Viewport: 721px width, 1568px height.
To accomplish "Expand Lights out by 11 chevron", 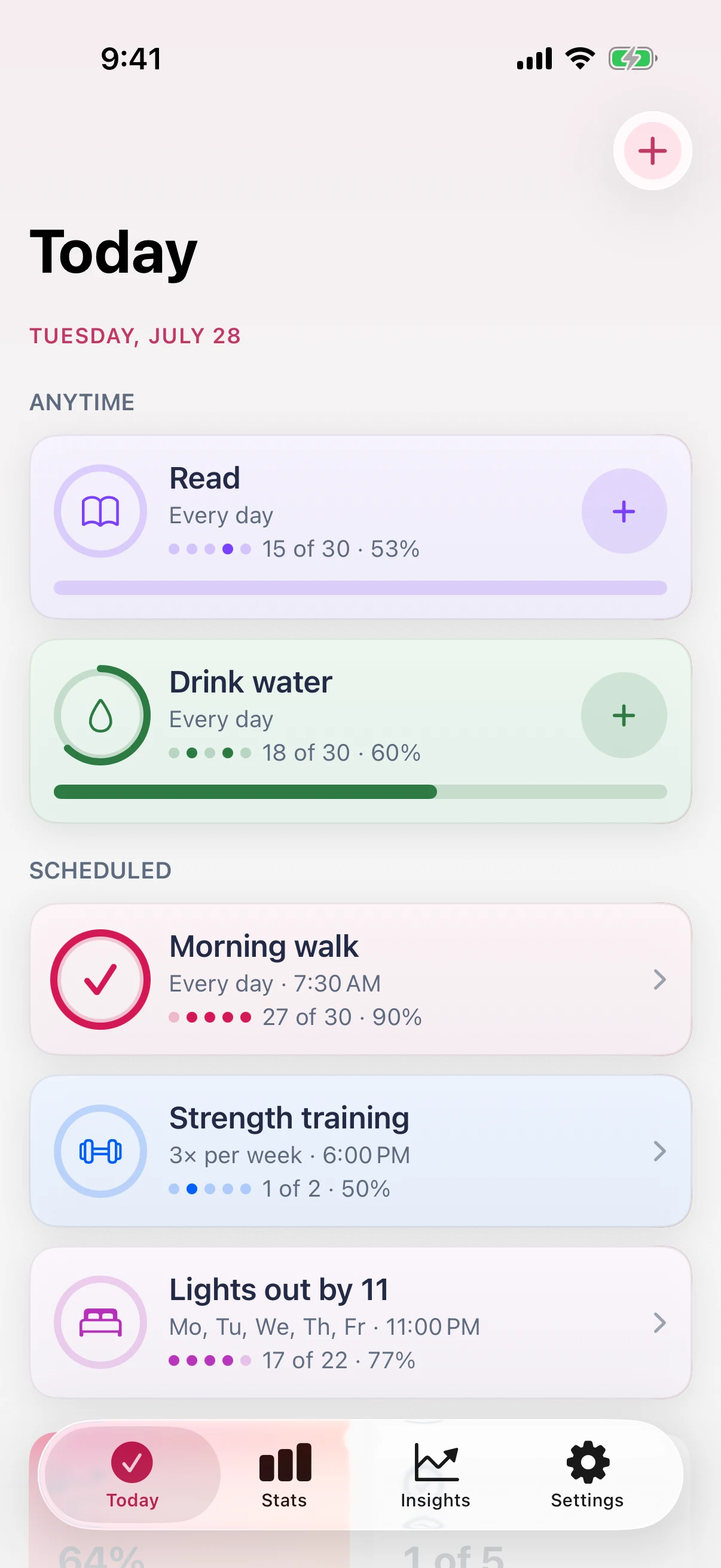I will [659, 1322].
